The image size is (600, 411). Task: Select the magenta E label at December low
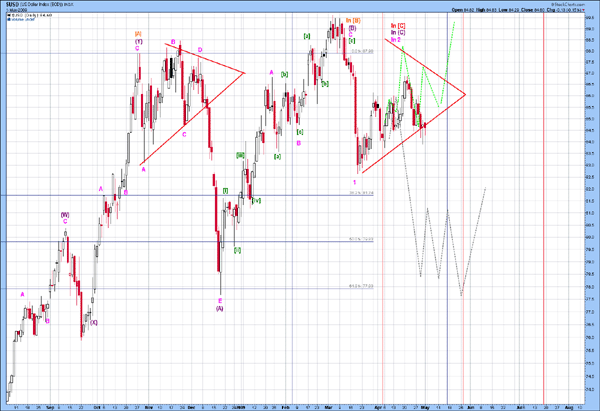pos(221,300)
